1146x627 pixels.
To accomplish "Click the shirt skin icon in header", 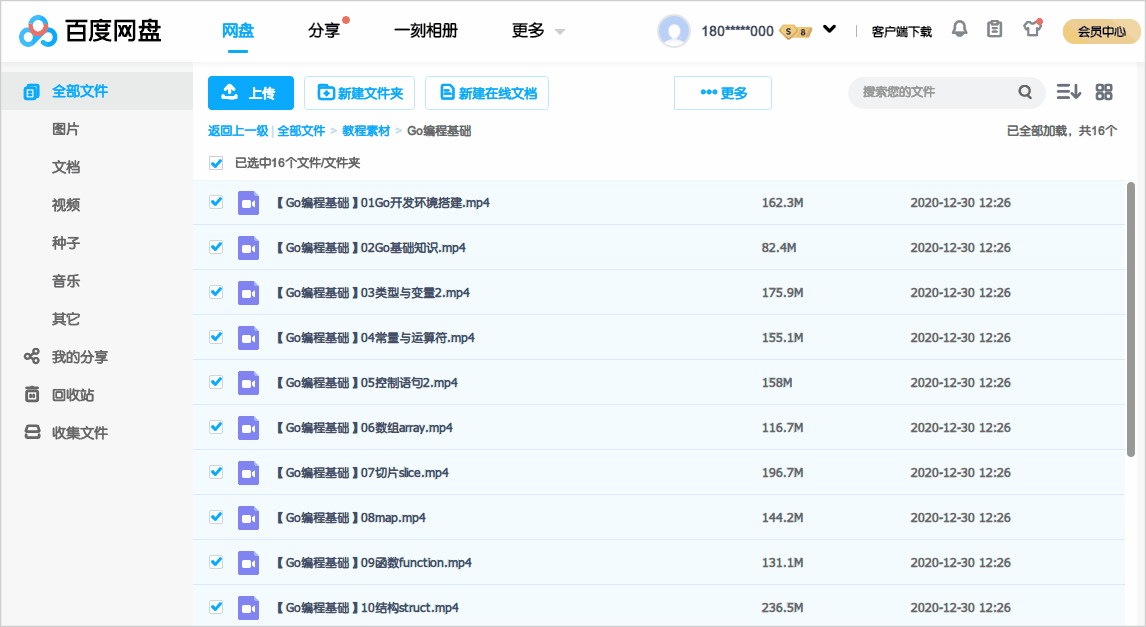I will [x=1031, y=29].
